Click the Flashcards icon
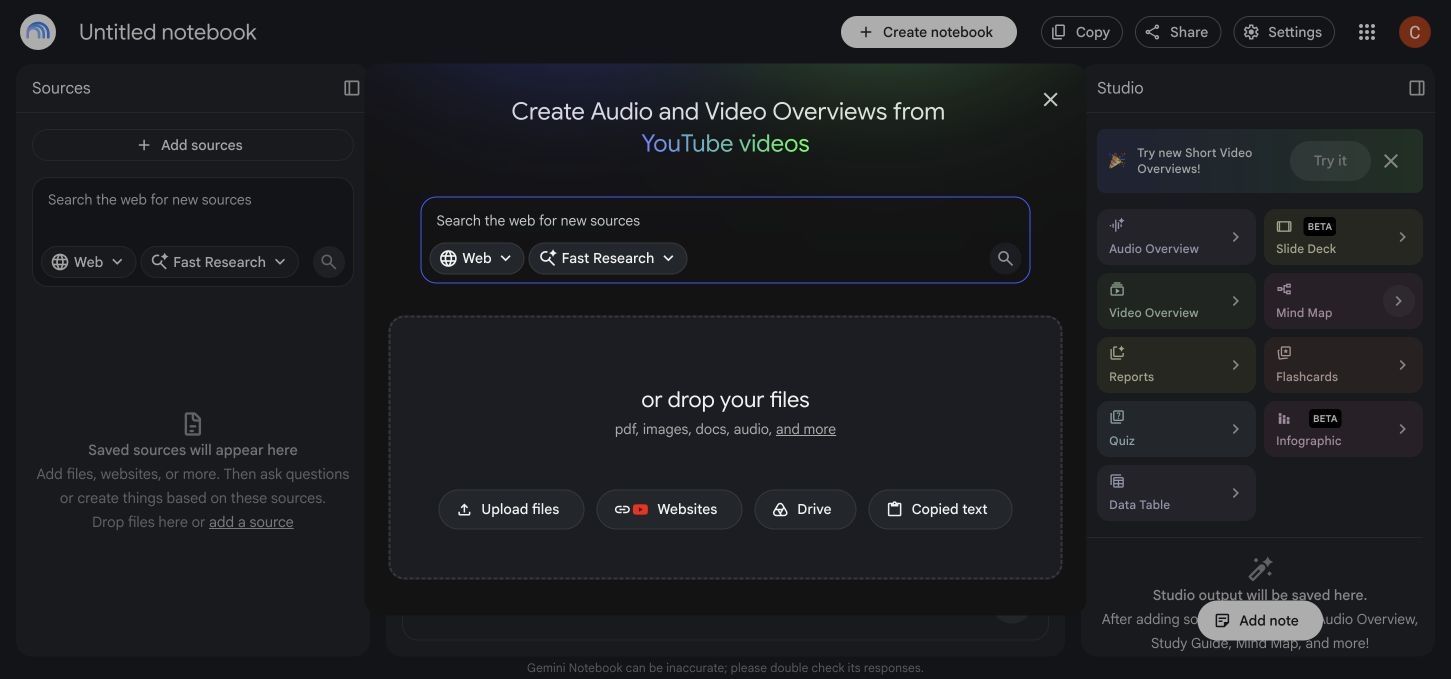 [1284, 352]
